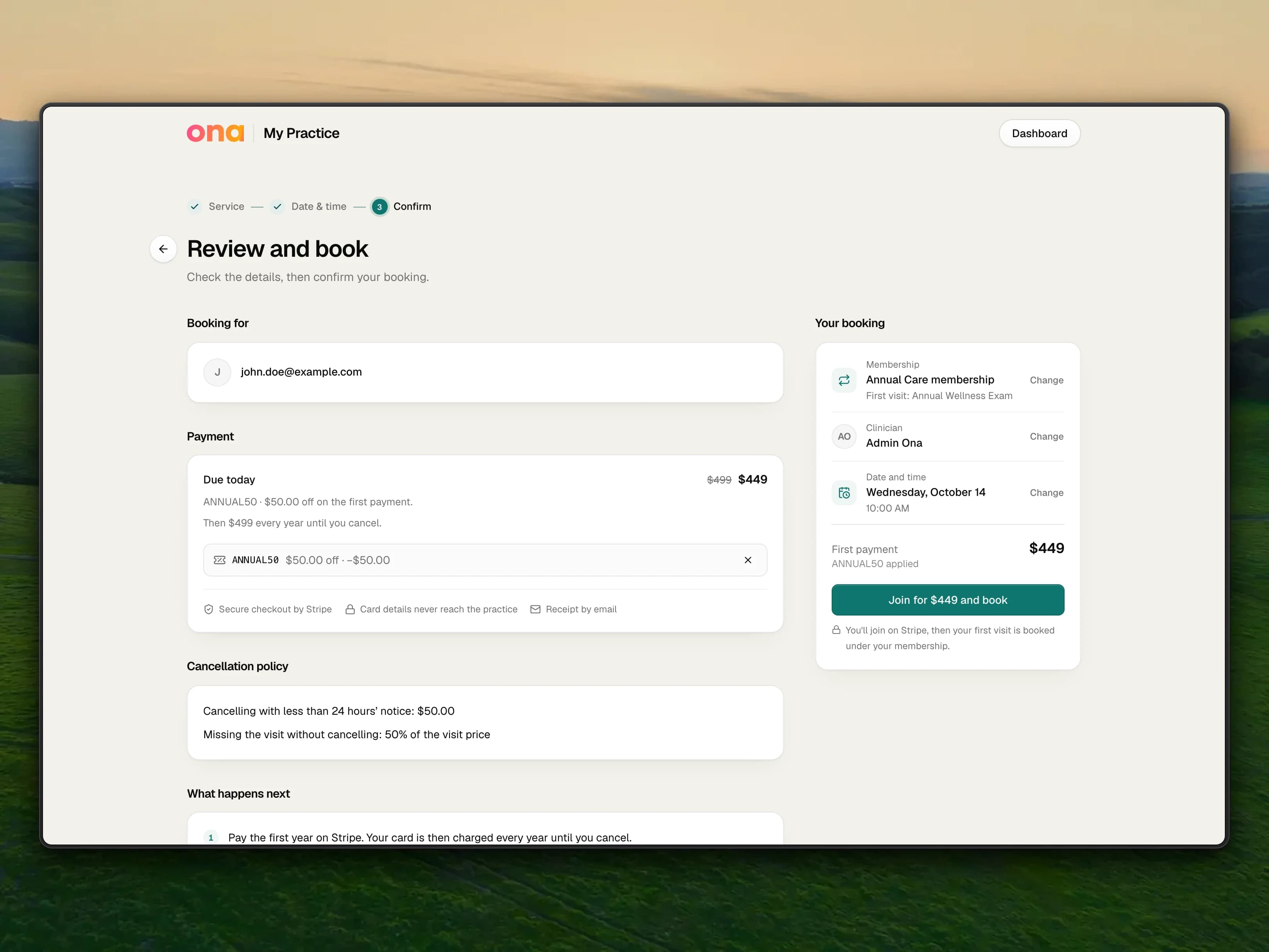Change the clinician Admin Ona
Screen dimensions: 1269x952
tap(1046, 437)
